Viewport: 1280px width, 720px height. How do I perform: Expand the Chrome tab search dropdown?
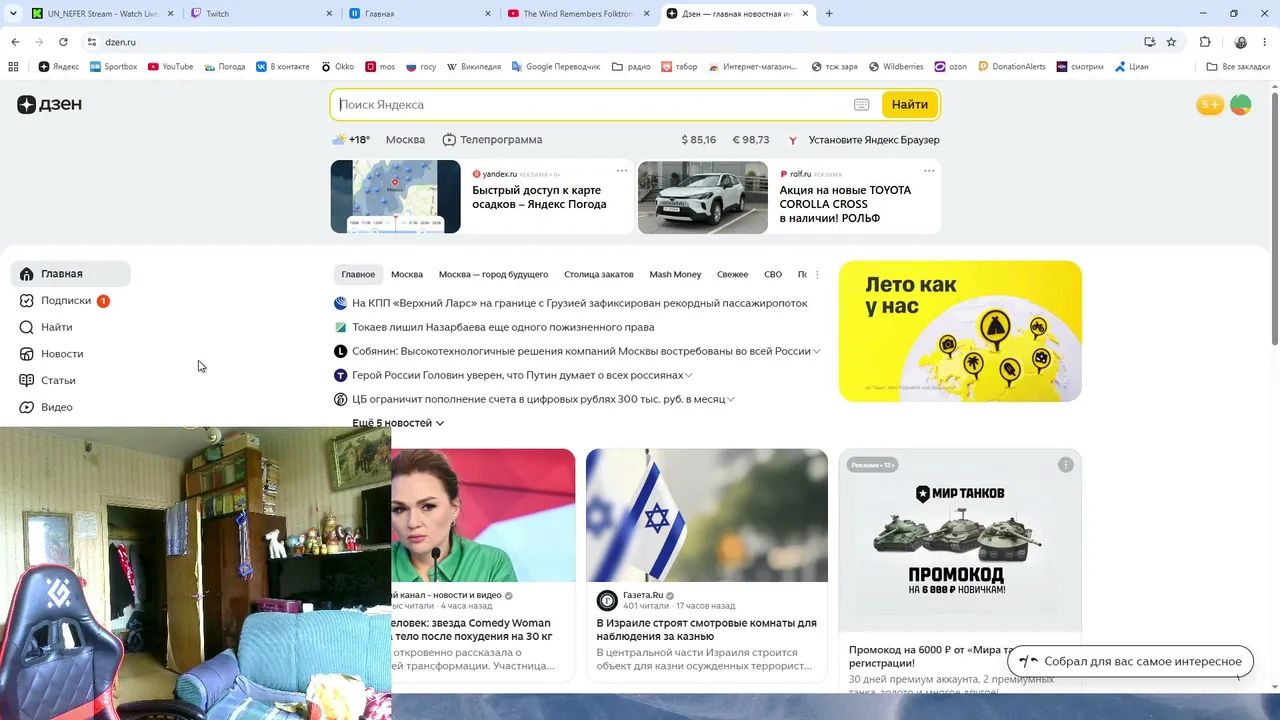click(13, 13)
